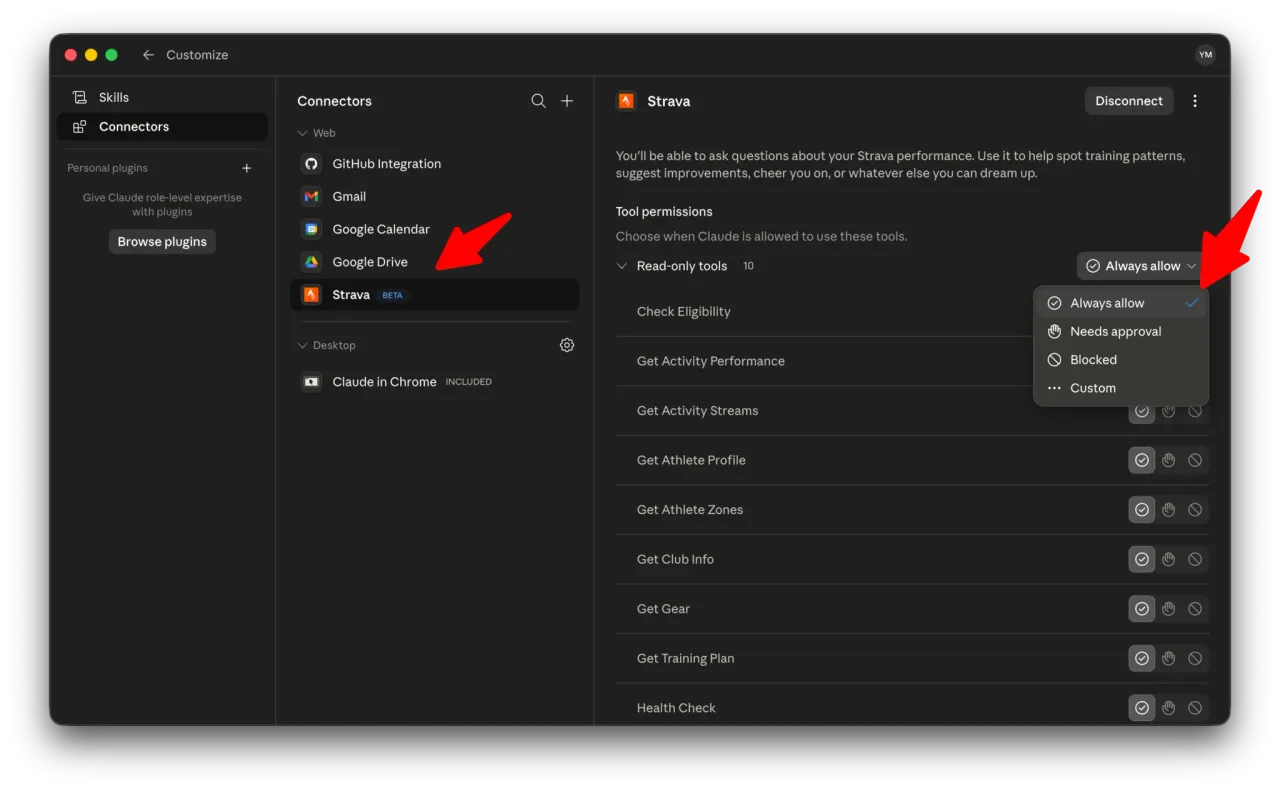Set Get Gear to needs approval
The image size is (1280, 791).
click(1169, 609)
